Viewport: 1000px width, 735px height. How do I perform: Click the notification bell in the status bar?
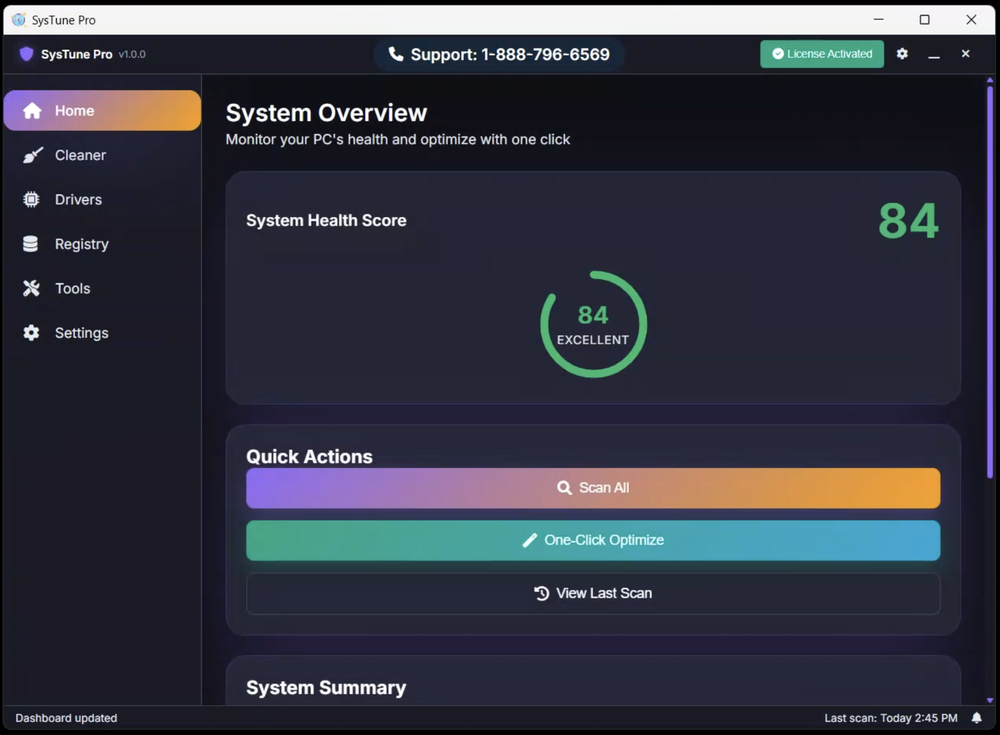click(975, 717)
